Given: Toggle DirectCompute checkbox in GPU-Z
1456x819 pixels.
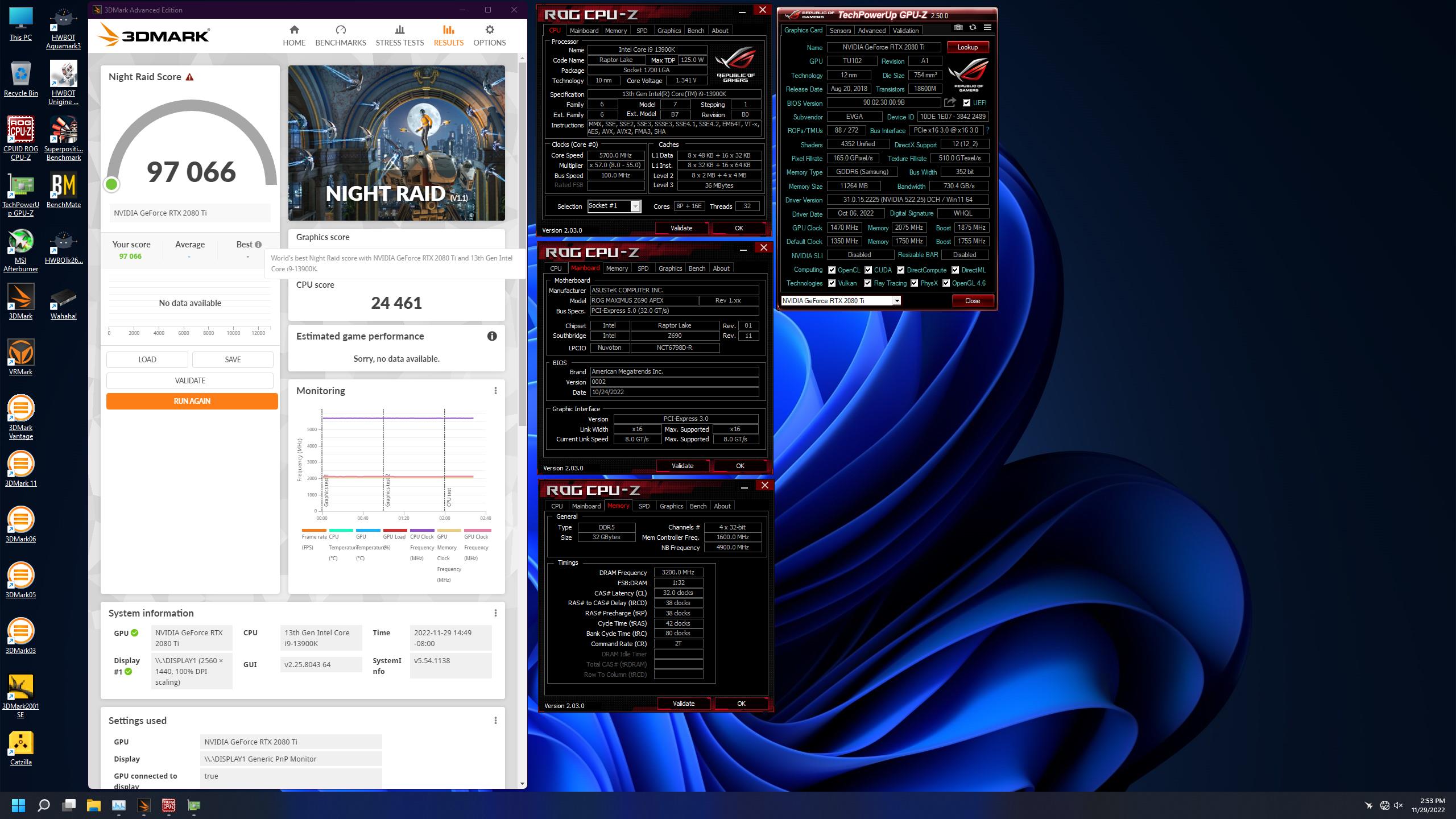Looking at the screenshot, I should coord(900,270).
